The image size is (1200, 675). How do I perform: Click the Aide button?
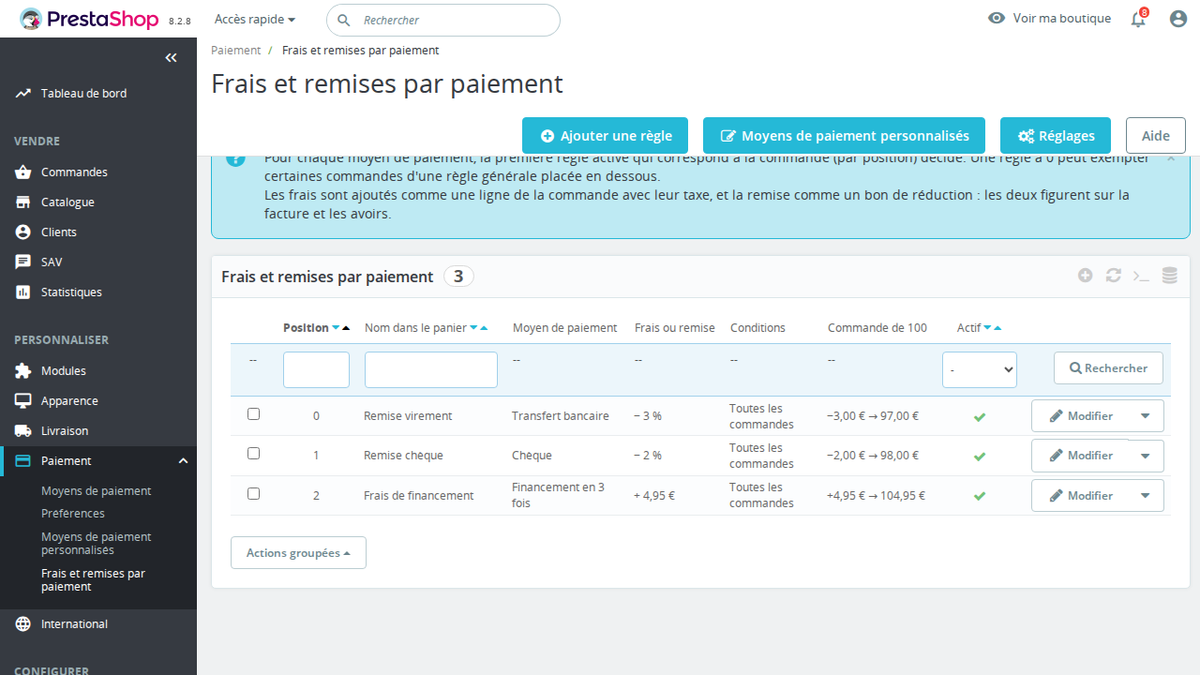[x=1156, y=136]
